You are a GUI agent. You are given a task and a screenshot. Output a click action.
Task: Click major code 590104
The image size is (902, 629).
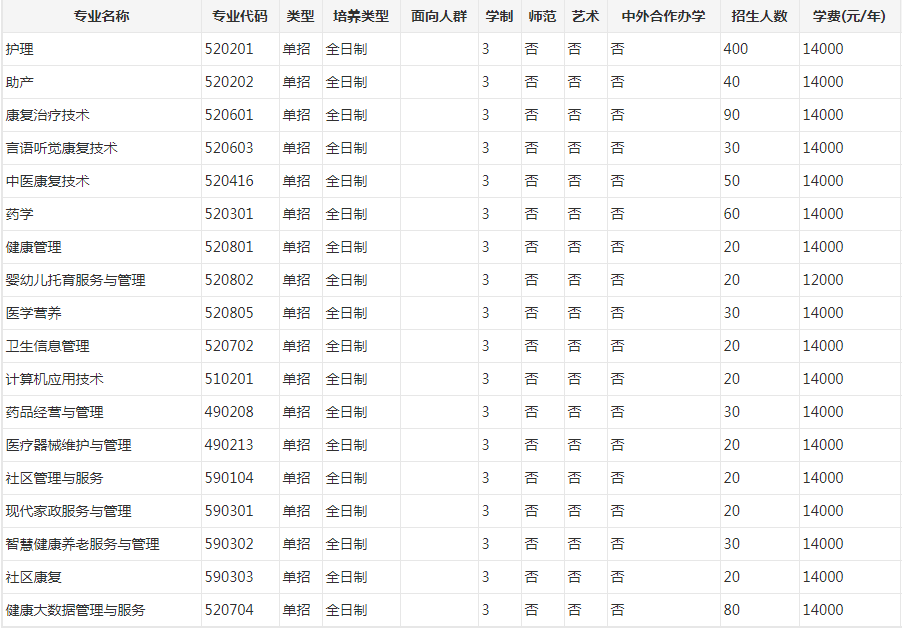(x=229, y=478)
